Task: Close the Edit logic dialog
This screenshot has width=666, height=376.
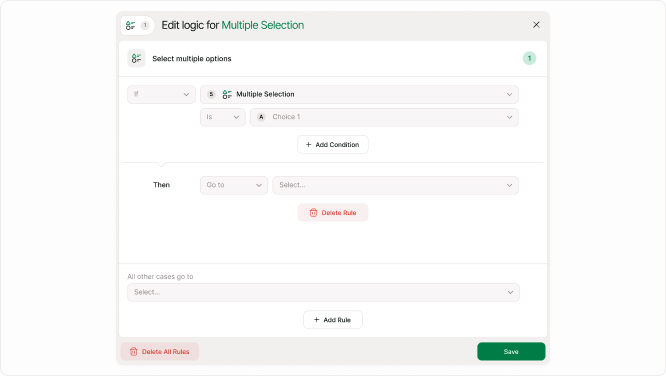Action: pyautogui.click(x=536, y=25)
